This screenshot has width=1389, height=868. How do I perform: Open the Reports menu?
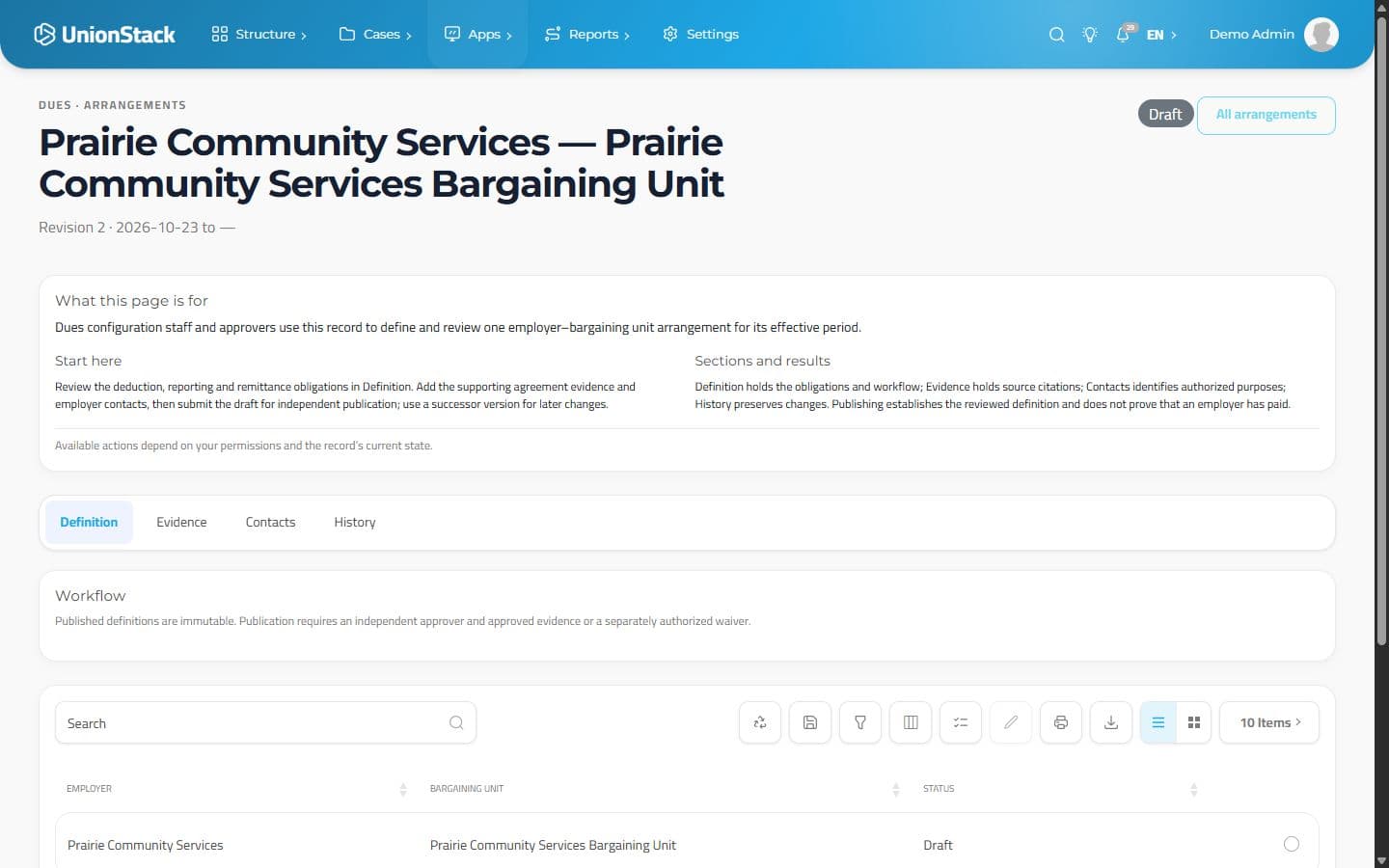coord(586,34)
